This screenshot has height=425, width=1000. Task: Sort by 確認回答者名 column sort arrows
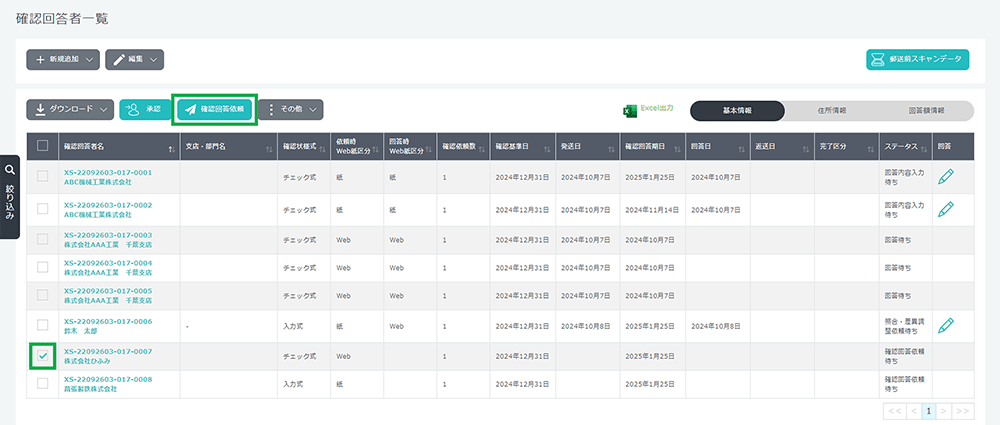(173, 148)
